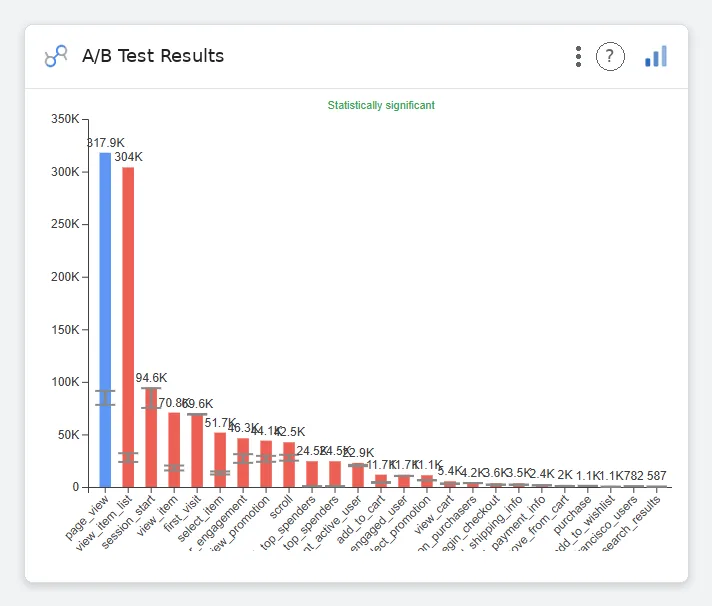Click the 42.5K value label
712x606 pixels.
click(x=291, y=431)
